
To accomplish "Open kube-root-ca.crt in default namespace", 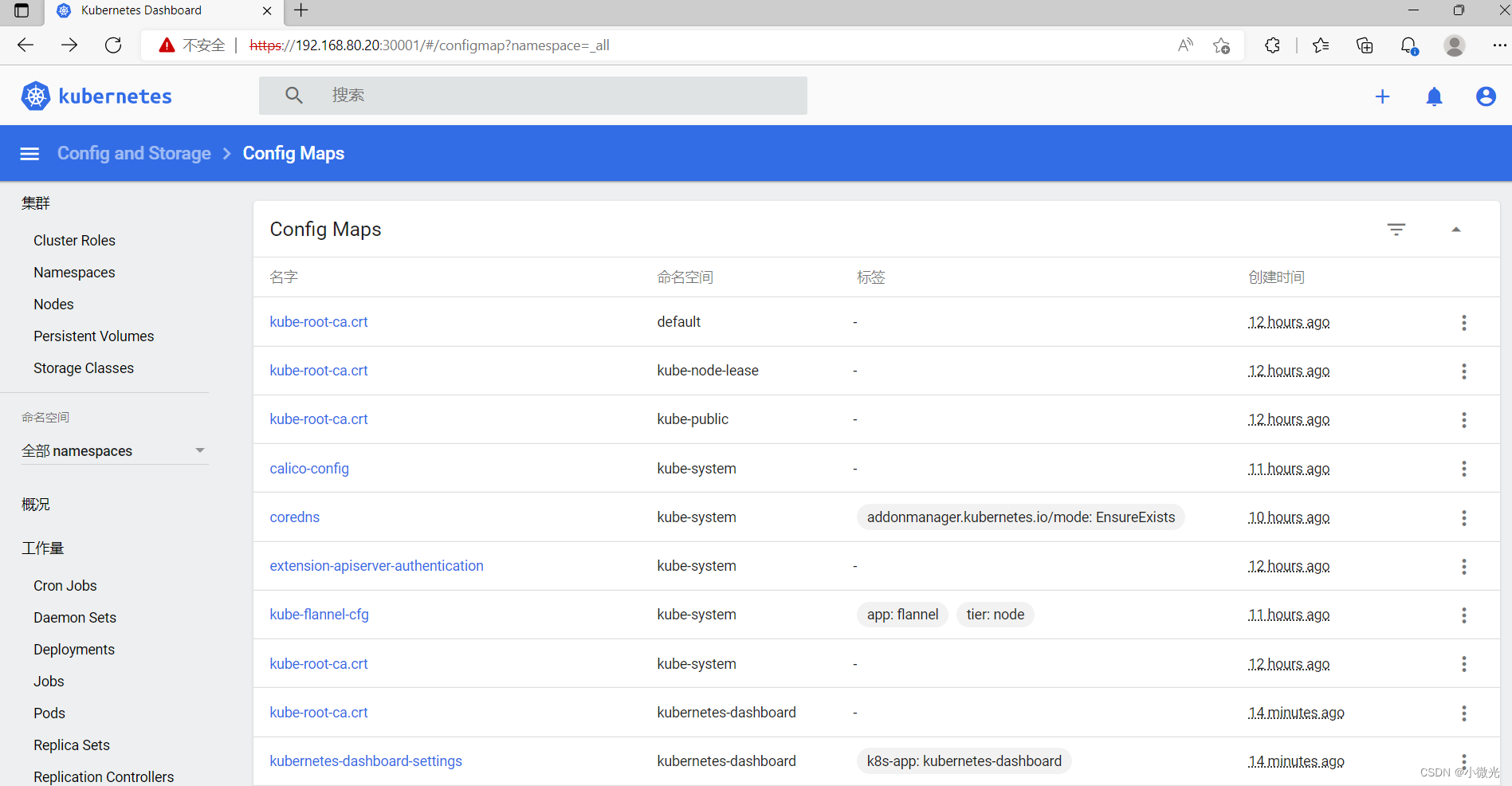I will click(319, 322).
